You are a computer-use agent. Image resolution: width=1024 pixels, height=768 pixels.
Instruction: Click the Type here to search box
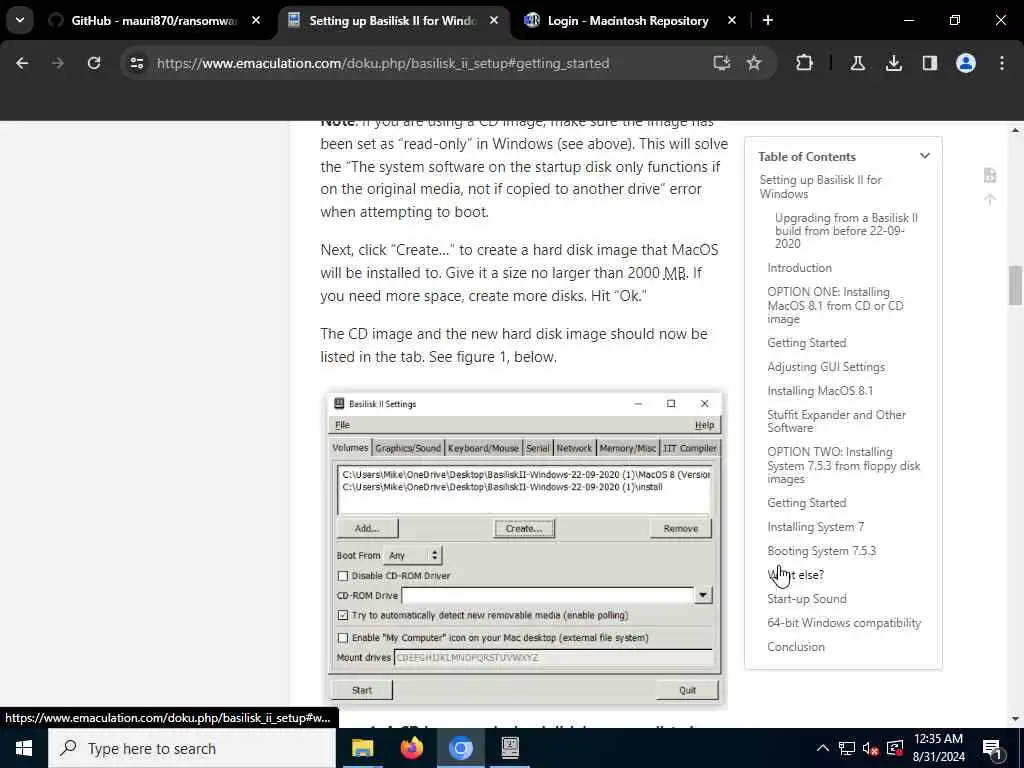[x=192, y=748]
